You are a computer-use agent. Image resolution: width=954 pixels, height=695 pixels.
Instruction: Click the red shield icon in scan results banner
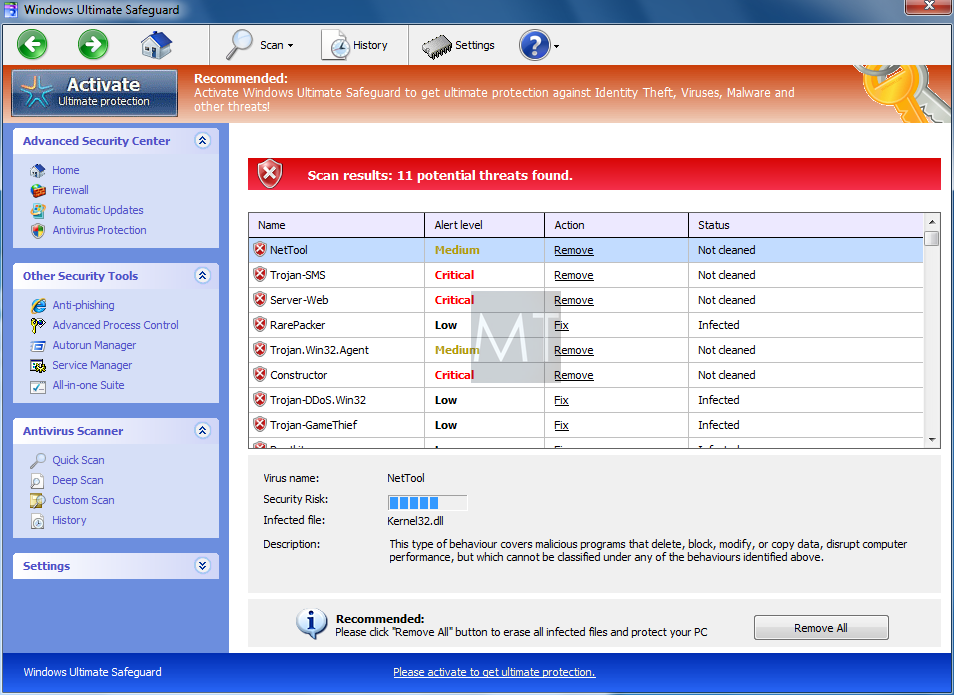[270, 175]
